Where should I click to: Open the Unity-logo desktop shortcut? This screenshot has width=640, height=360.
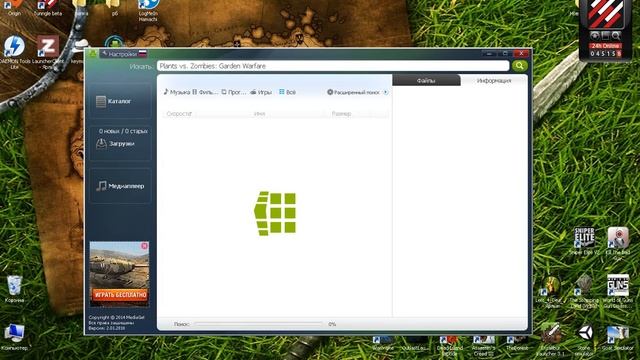click(584, 338)
